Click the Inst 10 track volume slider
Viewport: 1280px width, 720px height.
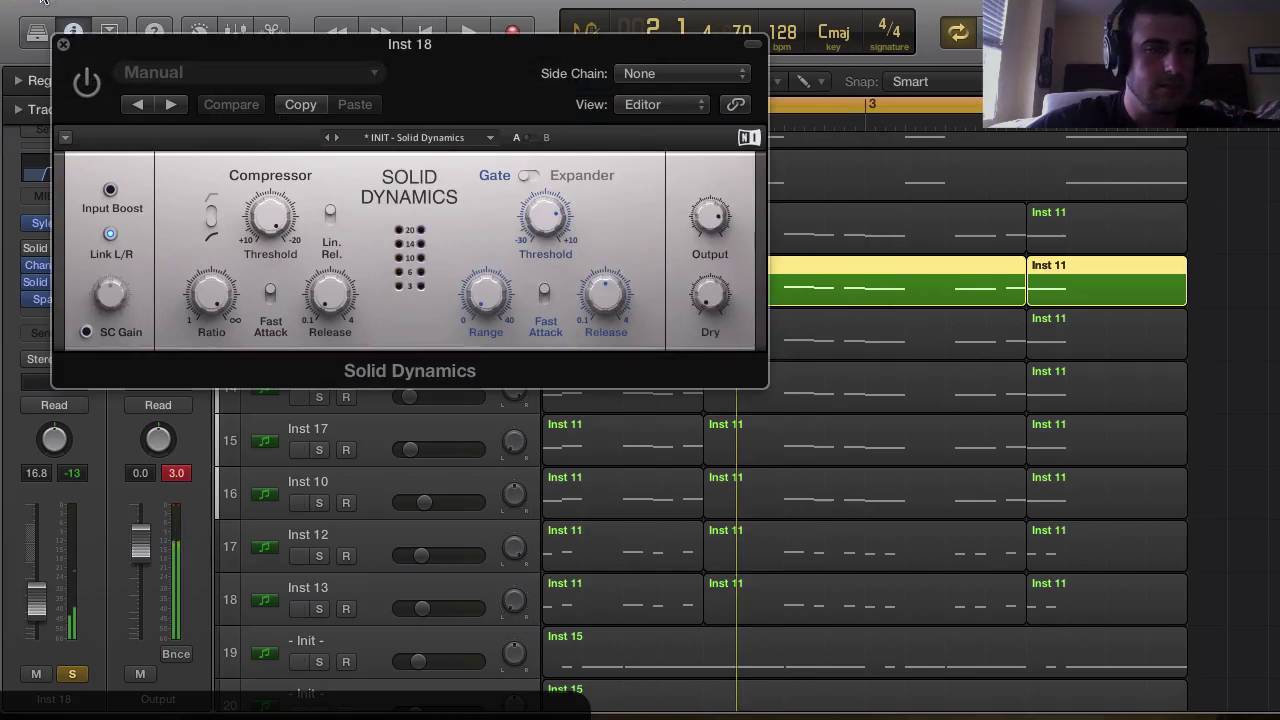click(x=438, y=503)
